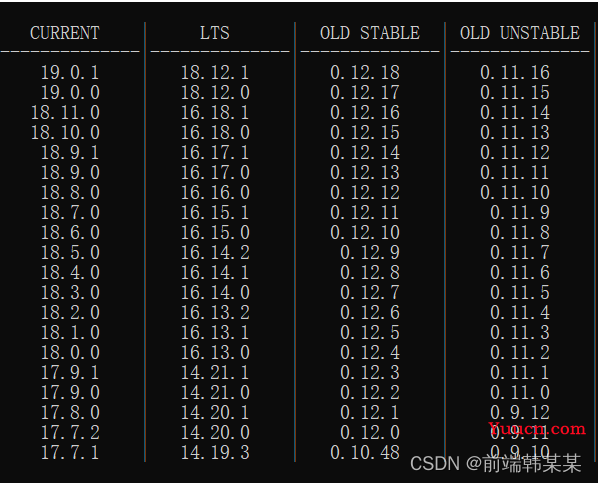The width and height of the screenshot is (598, 483).
Task: Select old unstable version 0.11.1
Action: 520,372
